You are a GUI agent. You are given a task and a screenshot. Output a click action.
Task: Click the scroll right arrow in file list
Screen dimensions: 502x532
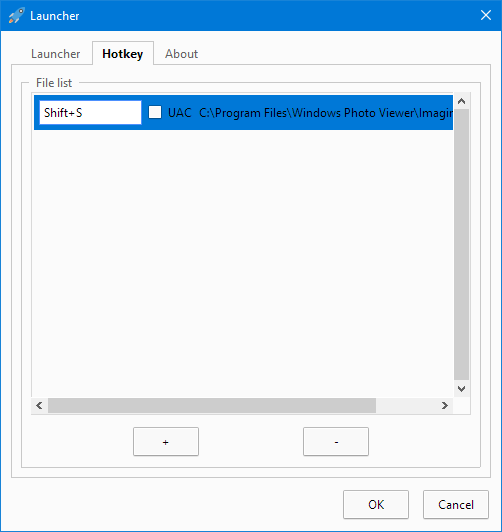click(445, 405)
